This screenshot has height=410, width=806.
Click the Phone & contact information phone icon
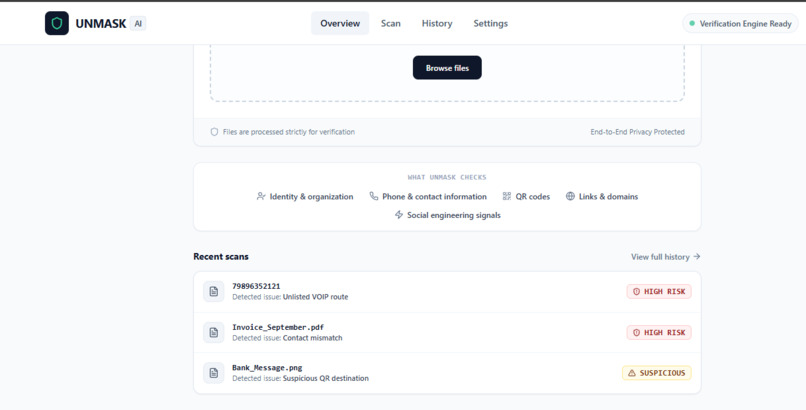click(x=374, y=196)
